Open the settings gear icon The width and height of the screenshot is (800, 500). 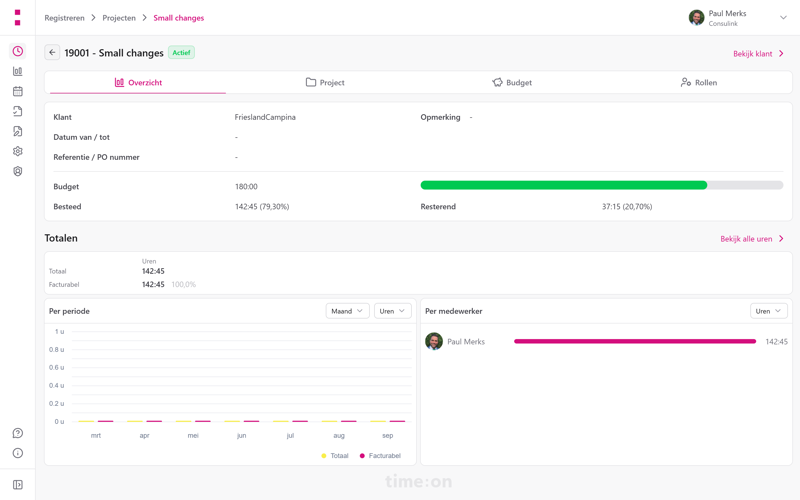(x=17, y=151)
